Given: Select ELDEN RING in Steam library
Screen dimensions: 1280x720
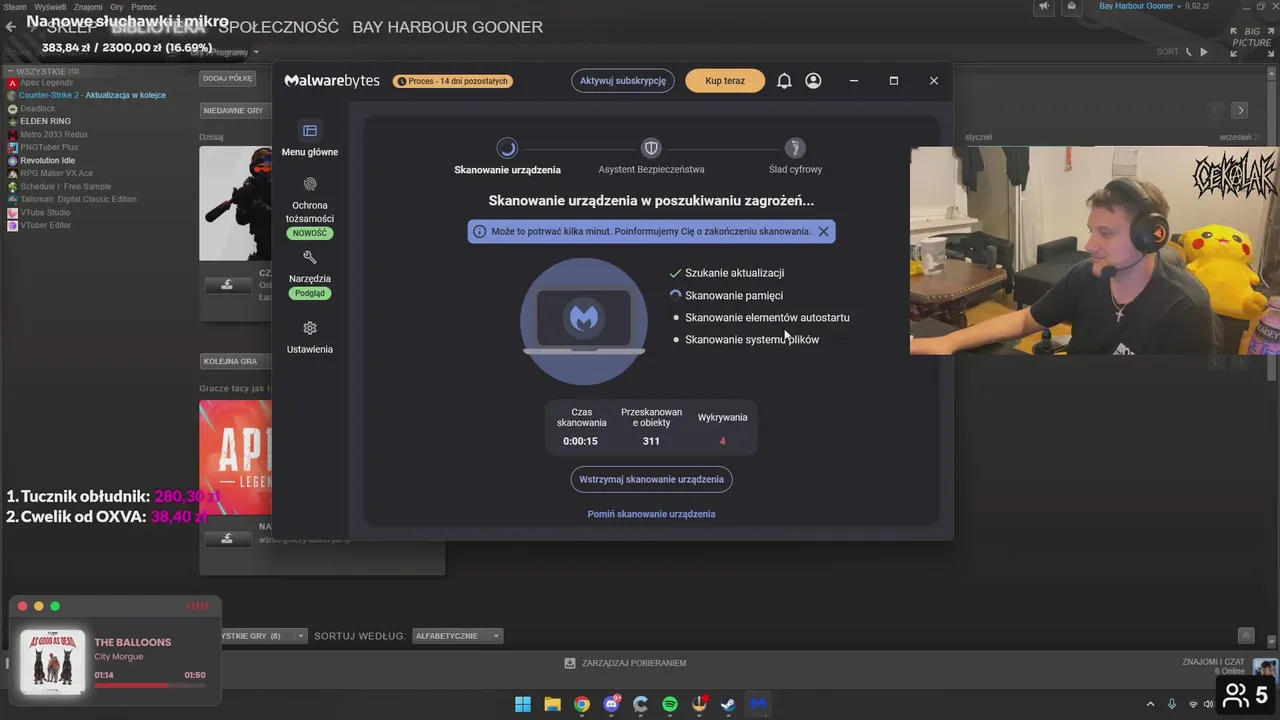Looking at the screenshot, I should 45,121.
